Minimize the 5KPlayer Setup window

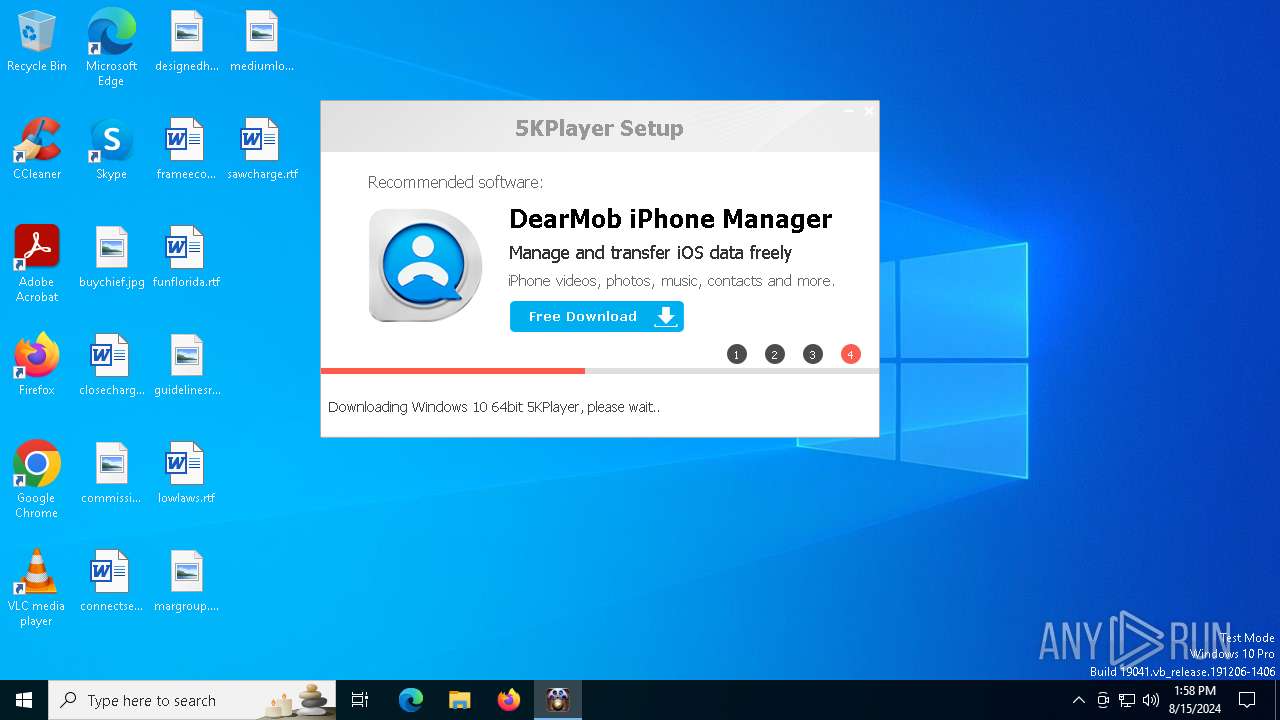[x=849, y=111]
